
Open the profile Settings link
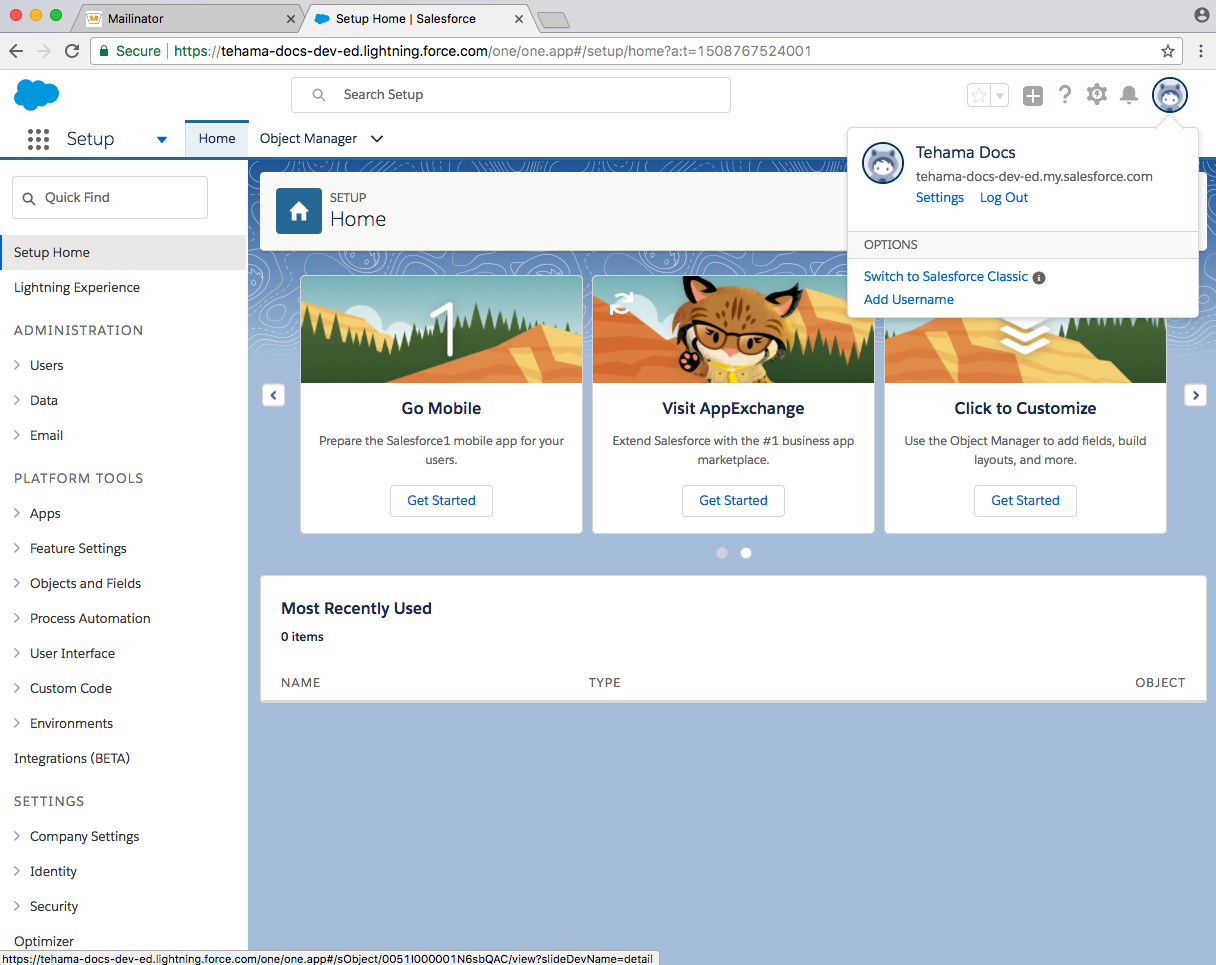point(940,198)
